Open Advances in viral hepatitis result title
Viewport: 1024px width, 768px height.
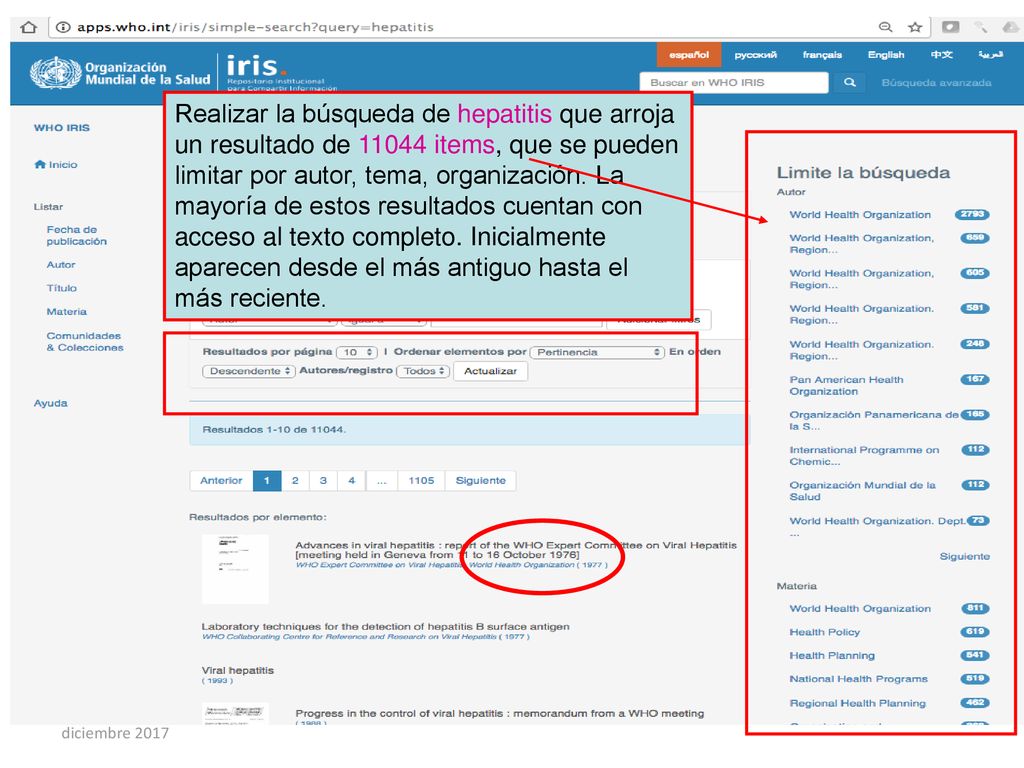[x=516, y=550]
